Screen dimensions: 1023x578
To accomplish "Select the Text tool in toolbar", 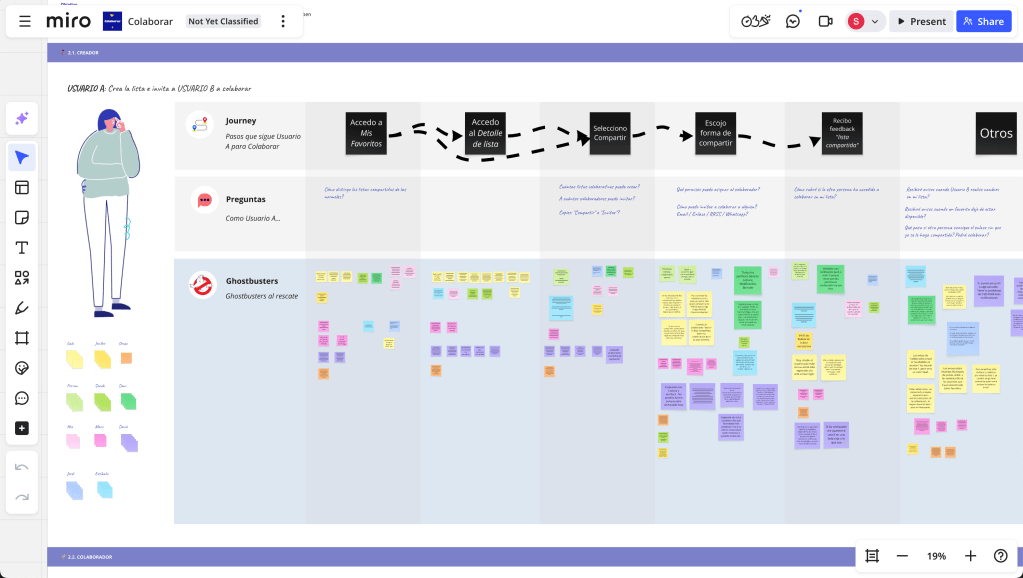I will 22,248.
